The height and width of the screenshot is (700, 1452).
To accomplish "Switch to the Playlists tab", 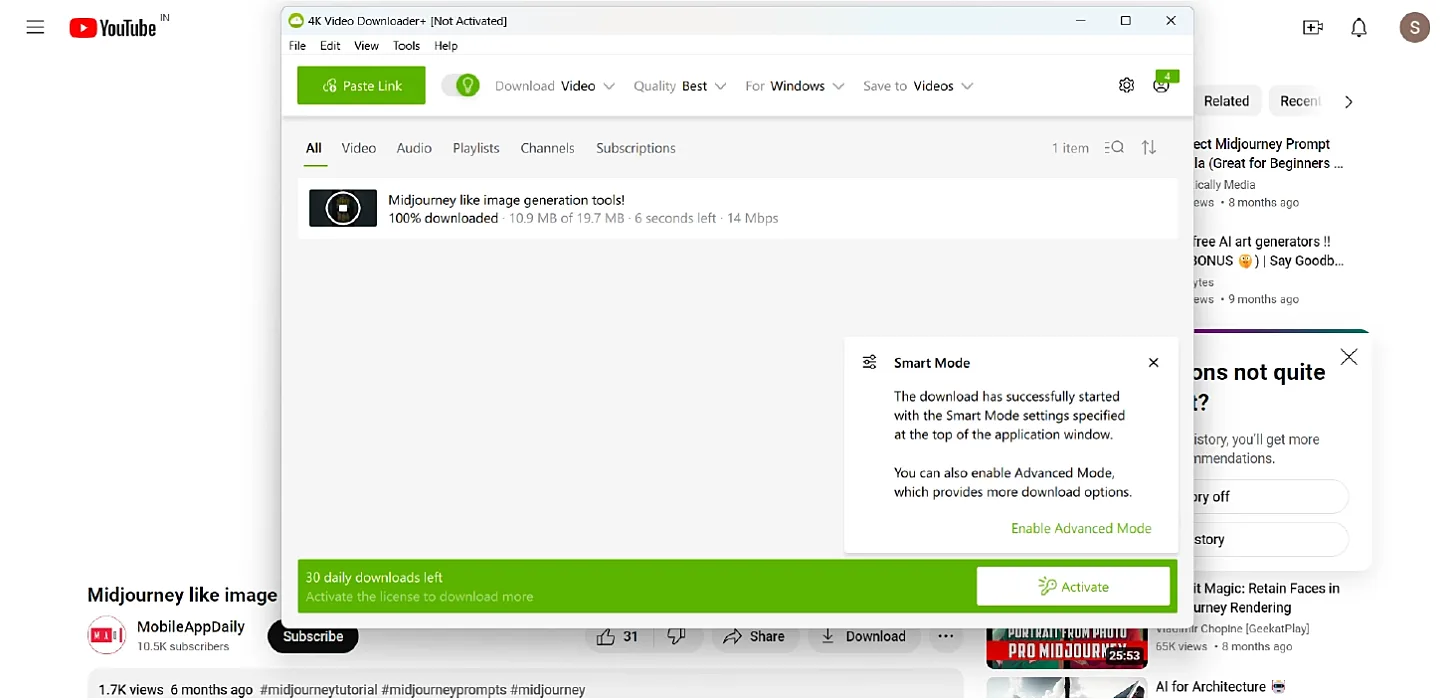I will 476,148.
